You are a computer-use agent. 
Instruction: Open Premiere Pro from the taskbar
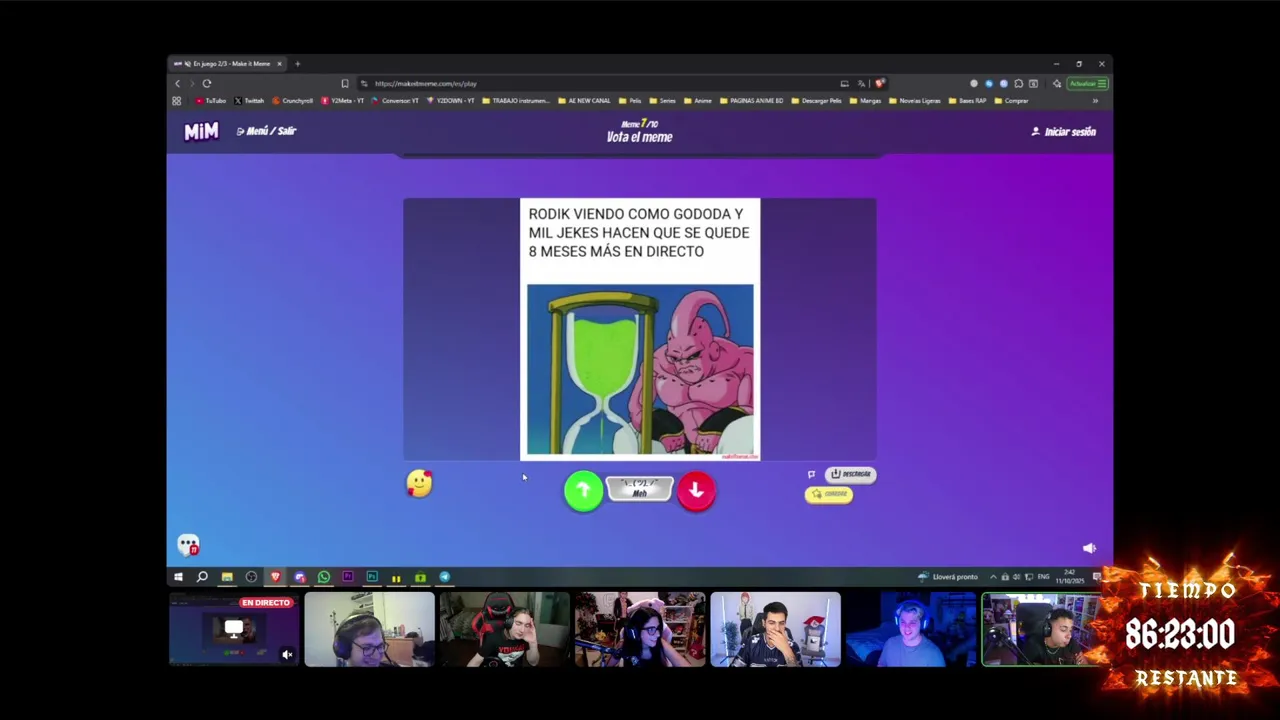[x=347, y=577]
